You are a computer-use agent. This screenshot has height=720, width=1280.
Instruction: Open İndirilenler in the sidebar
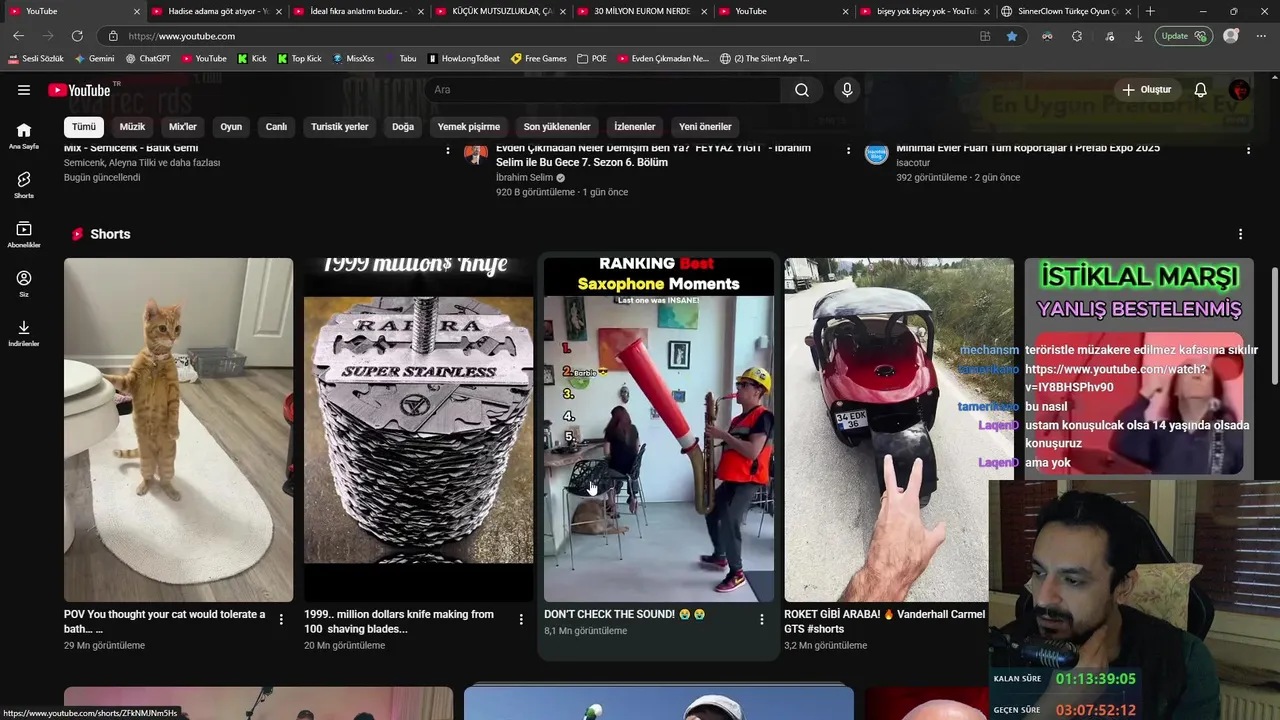click(x=24, y=333)
